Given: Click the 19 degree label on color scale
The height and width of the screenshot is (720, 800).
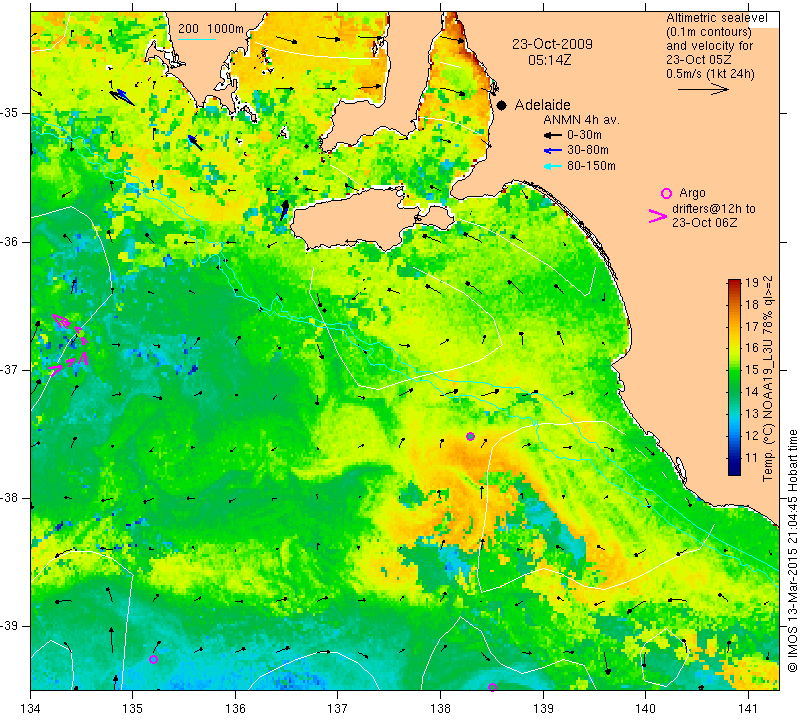Looking at the screenshot, I should click(752, 283).
